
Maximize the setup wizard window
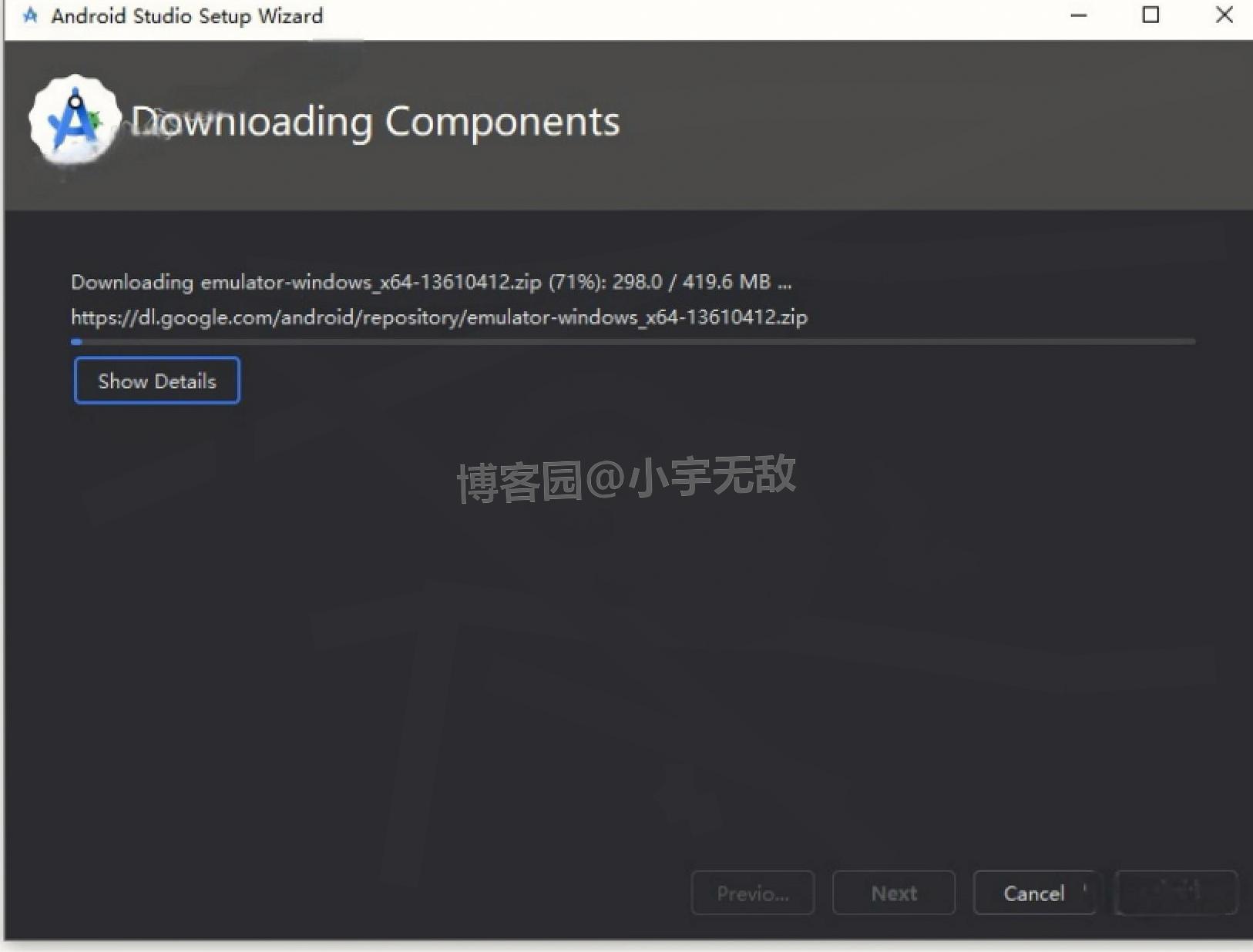click(1151, 15)
